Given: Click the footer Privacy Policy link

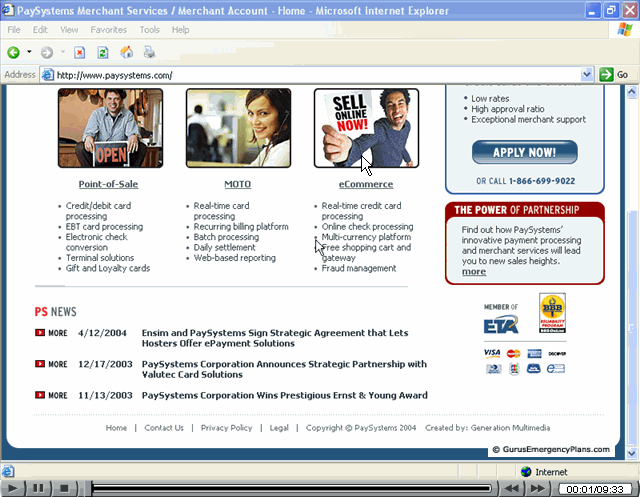Looking at the screenshot, I should (x=227, y=428).
